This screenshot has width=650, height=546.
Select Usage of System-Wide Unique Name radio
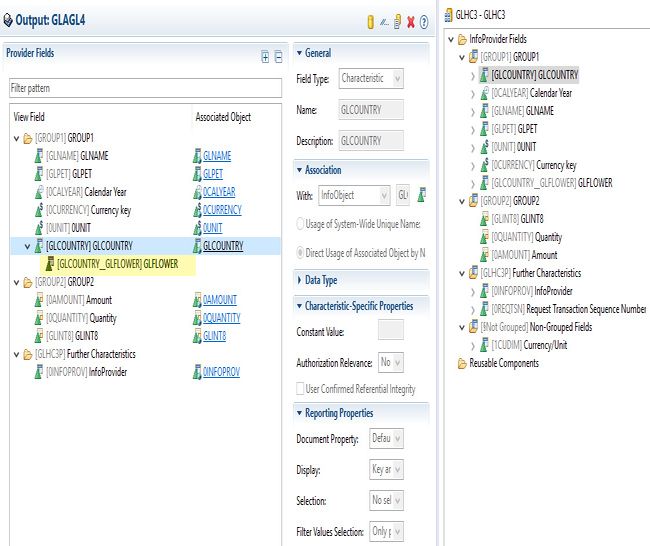click(x=300, y=224)
